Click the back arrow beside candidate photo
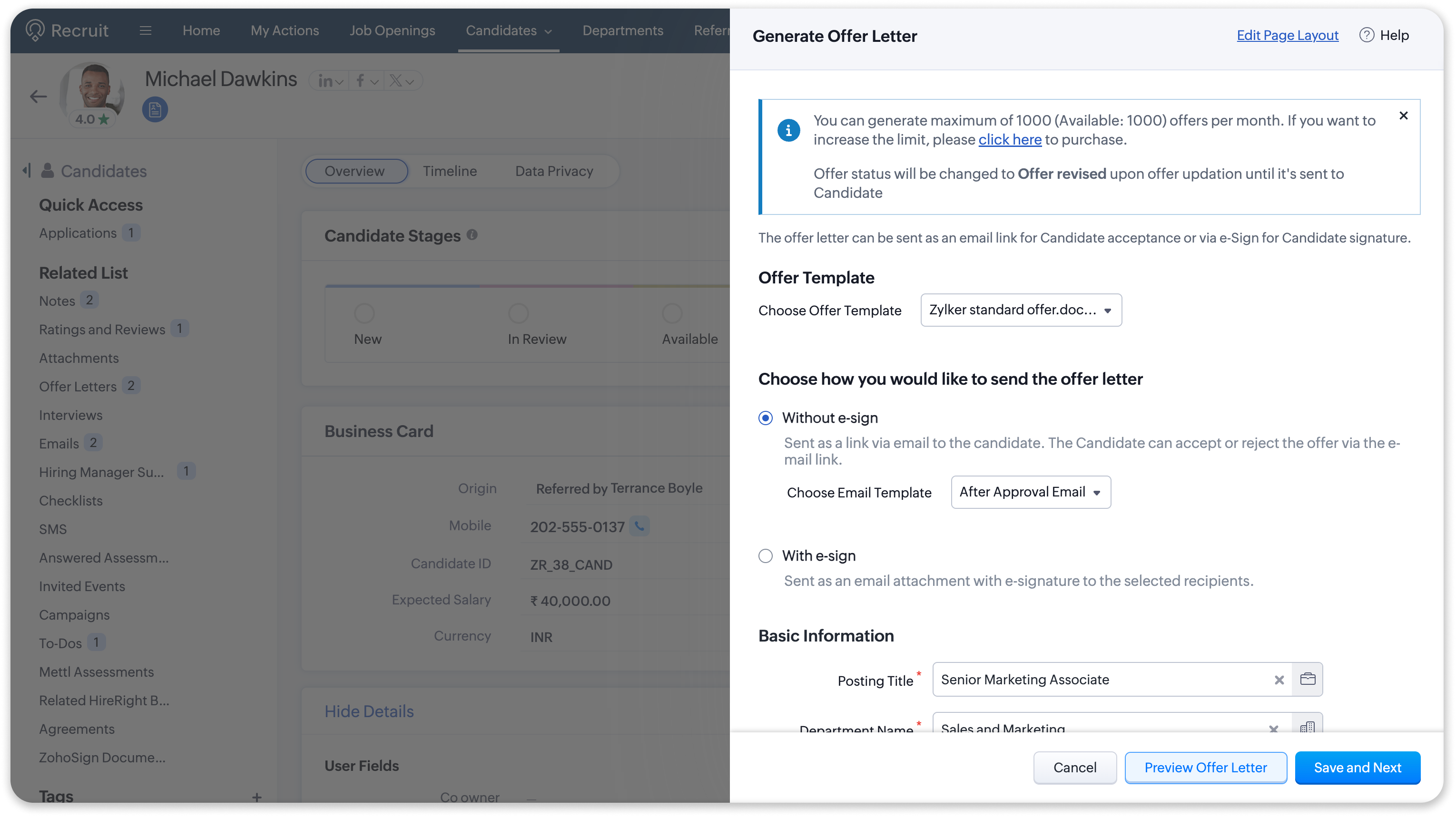 tap(38, 97)
